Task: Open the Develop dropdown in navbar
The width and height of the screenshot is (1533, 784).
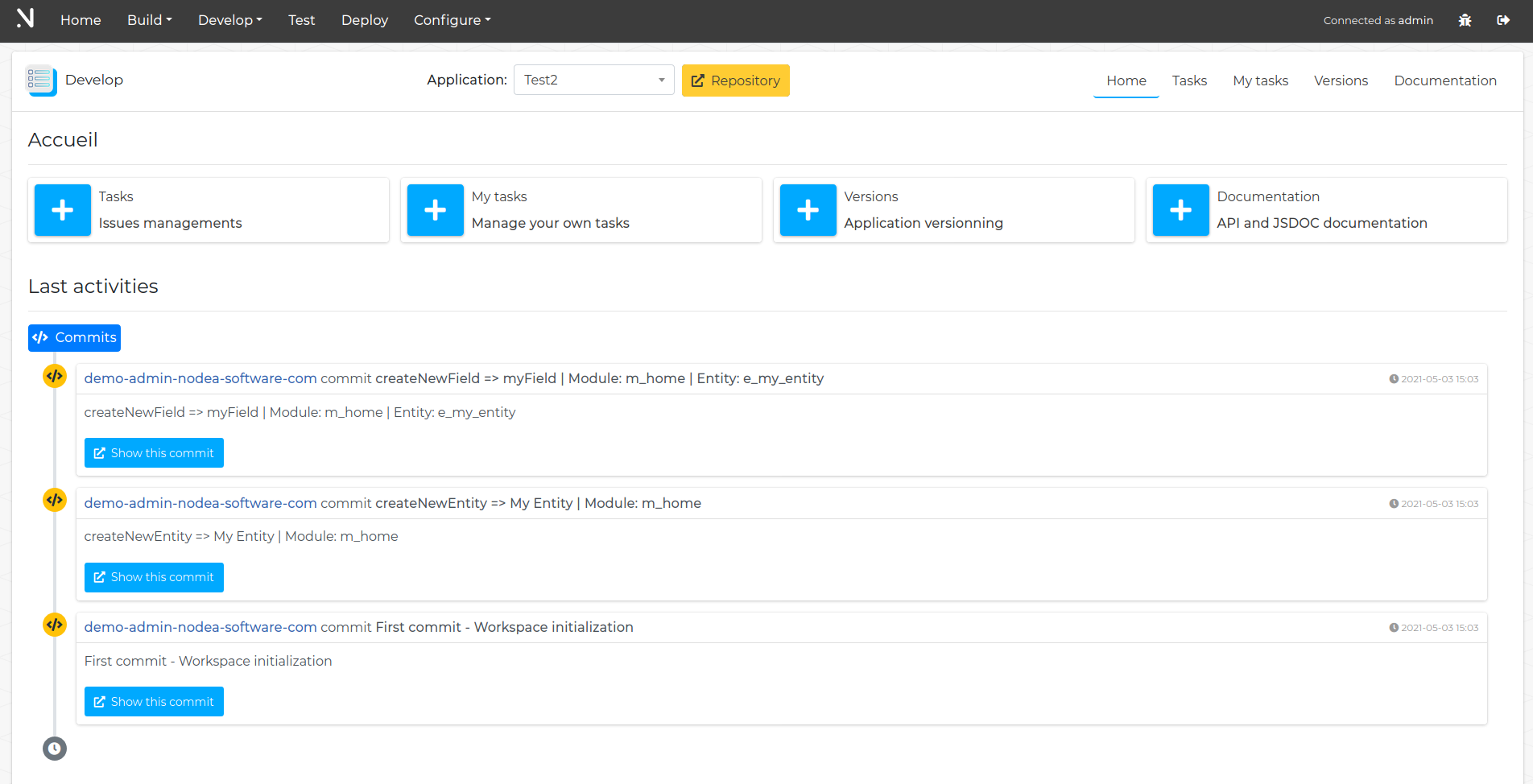Action: click(x=230, y=20)
